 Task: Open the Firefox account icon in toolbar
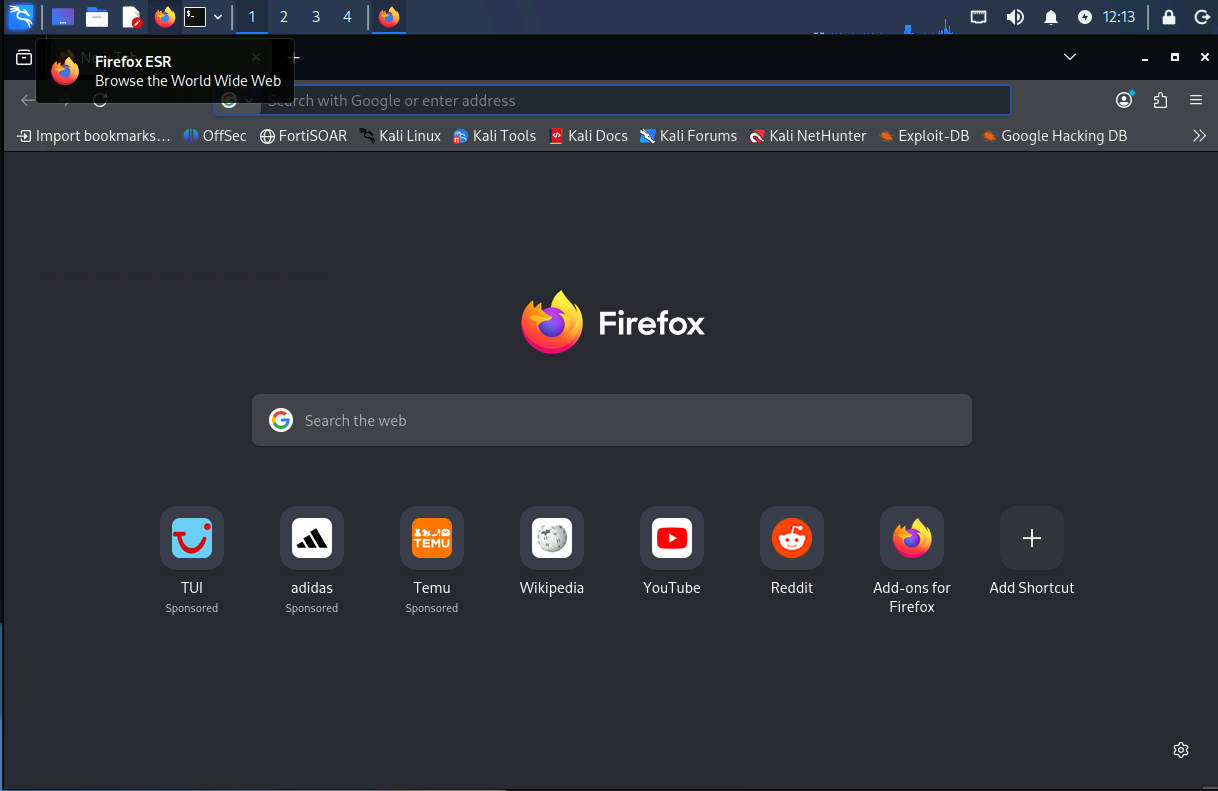point(1125,100)
